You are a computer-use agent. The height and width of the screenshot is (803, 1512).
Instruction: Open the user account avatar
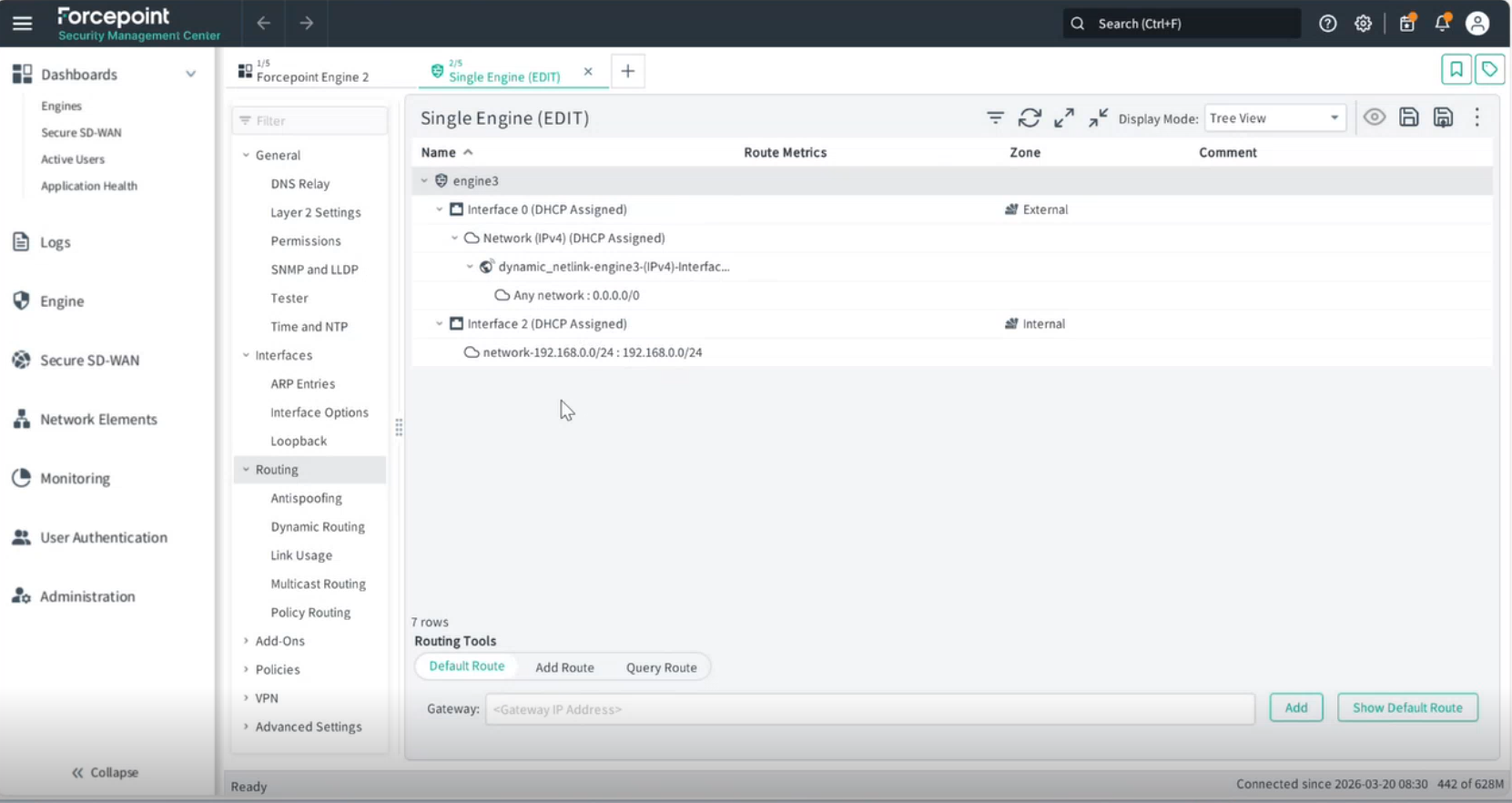click(x=1477, y=24)
